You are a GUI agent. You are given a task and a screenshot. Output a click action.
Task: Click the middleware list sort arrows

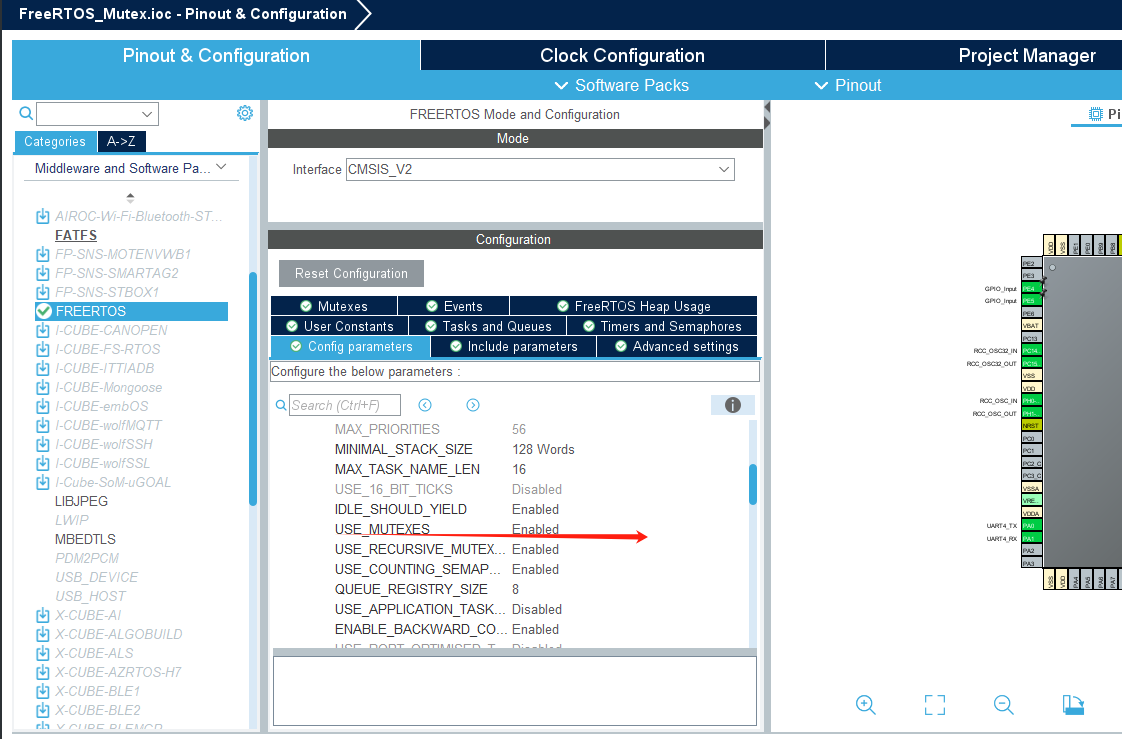(x=130, y=197)
